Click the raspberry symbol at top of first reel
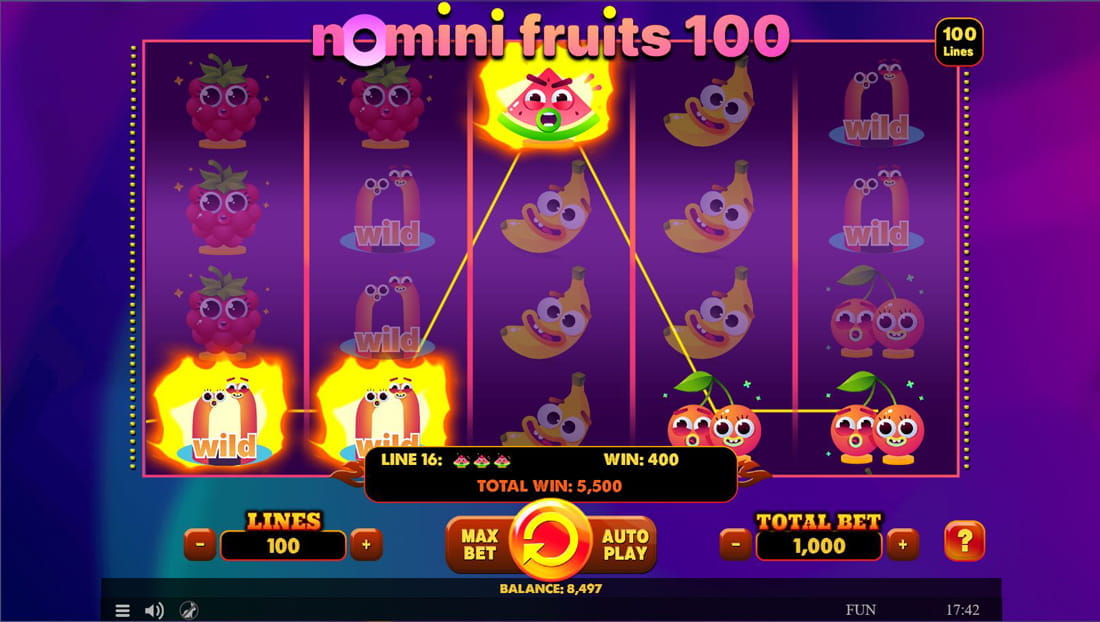The width and height of the screenshot is (1100, 622). (x=224, y=102)
